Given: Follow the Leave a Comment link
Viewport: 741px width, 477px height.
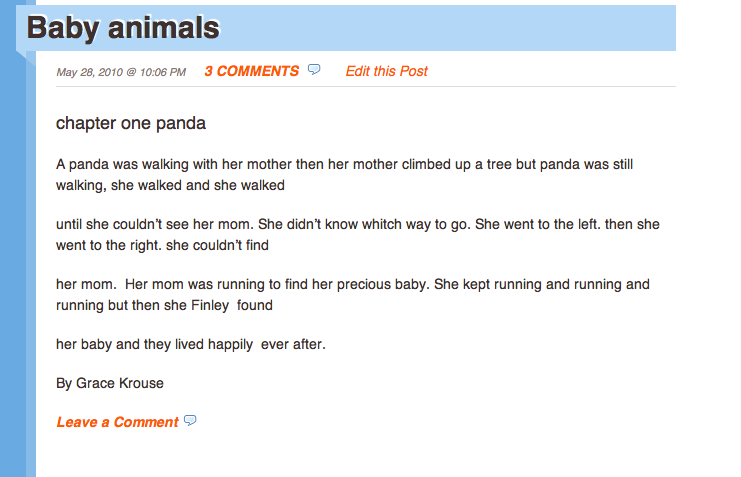Looking at the screenshot, I should [x=117, y=422].
